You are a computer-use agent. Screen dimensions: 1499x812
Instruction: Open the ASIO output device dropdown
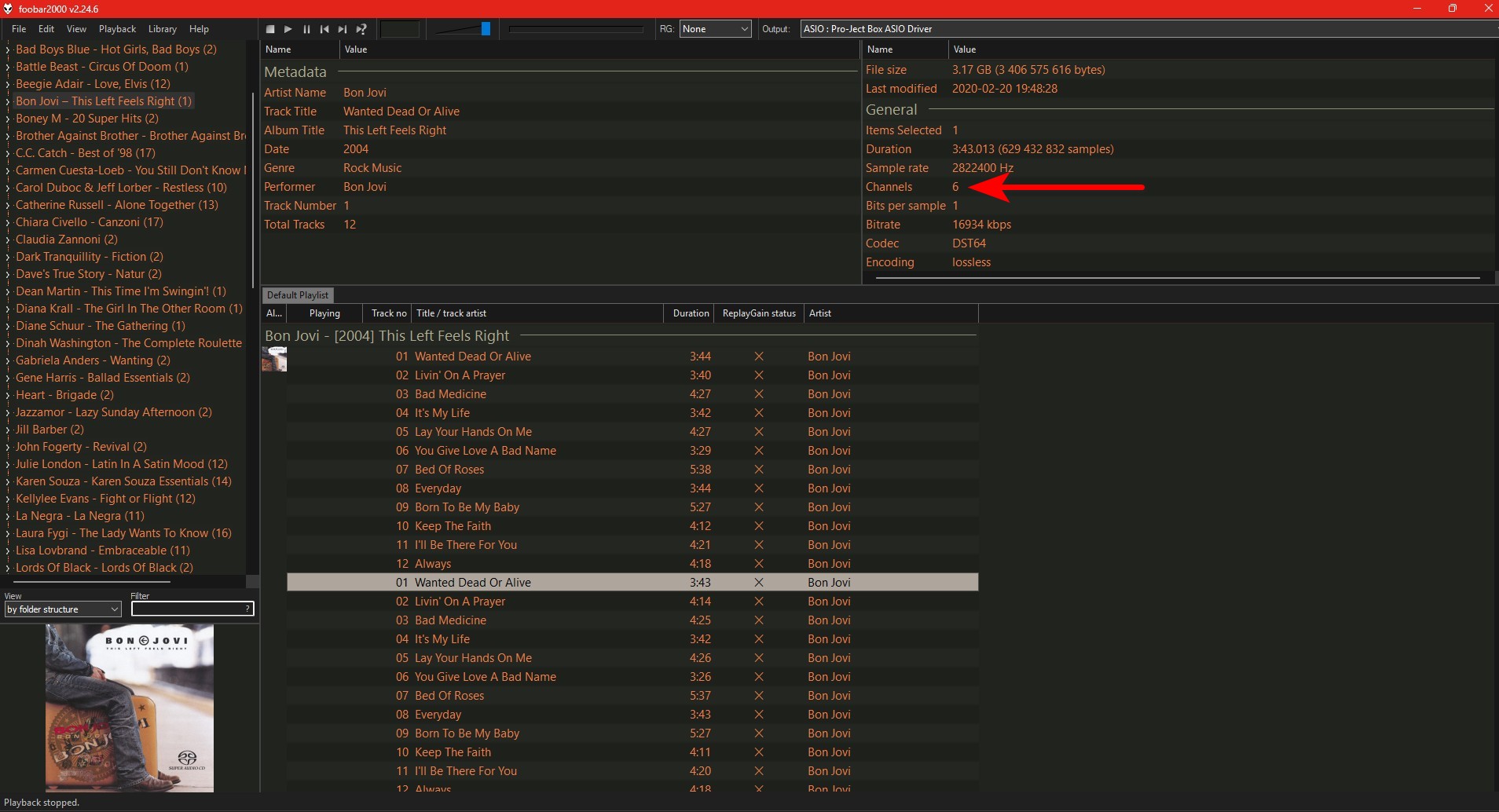pyautogui.click(x=1149, y=29)
